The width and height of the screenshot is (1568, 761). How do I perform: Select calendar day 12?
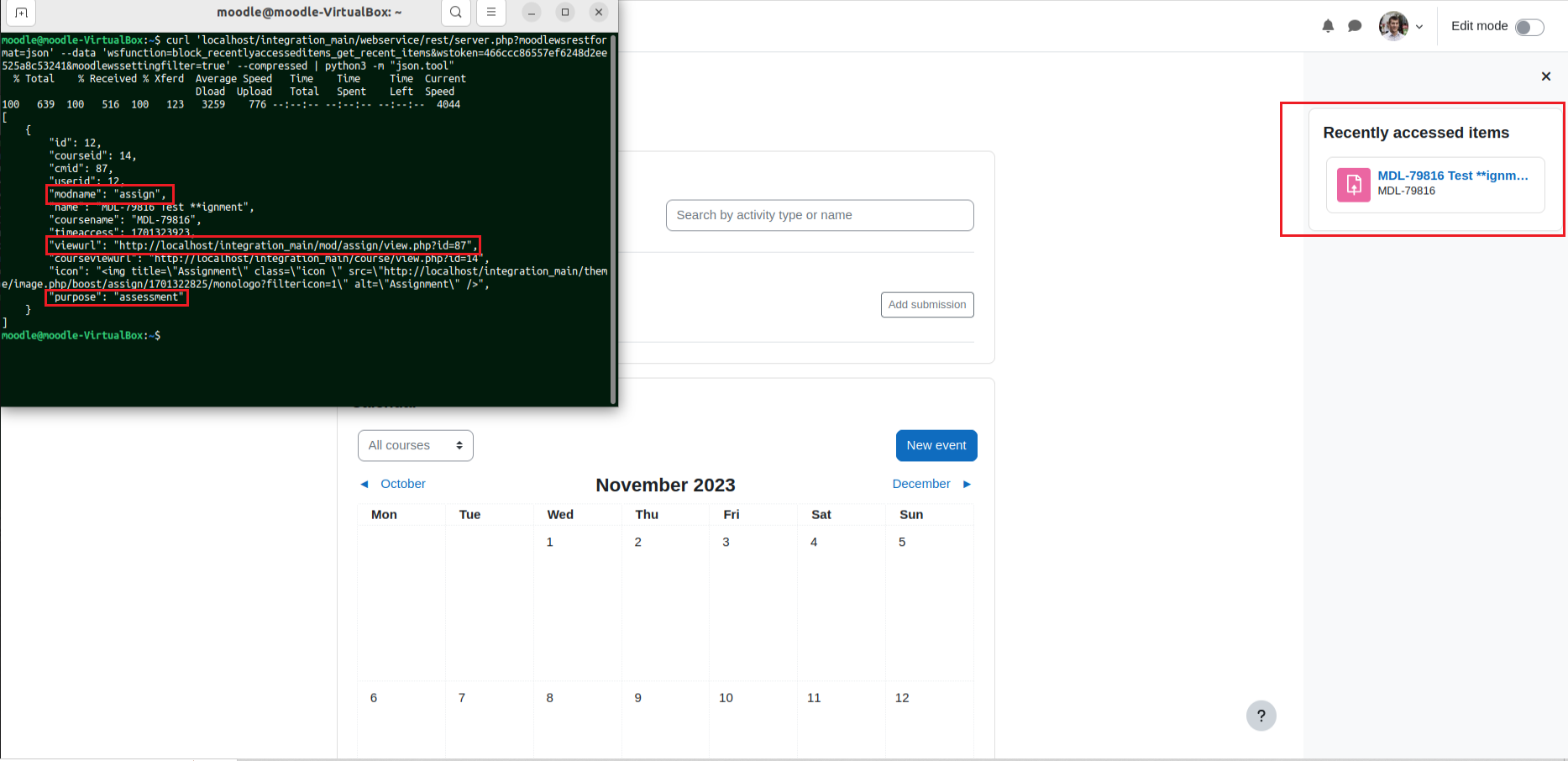(902, 698)
